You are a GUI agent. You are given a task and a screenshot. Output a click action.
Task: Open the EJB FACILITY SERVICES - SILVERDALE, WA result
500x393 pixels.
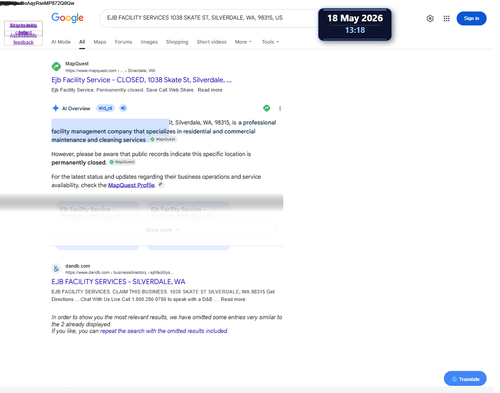(x=118, y=282)
